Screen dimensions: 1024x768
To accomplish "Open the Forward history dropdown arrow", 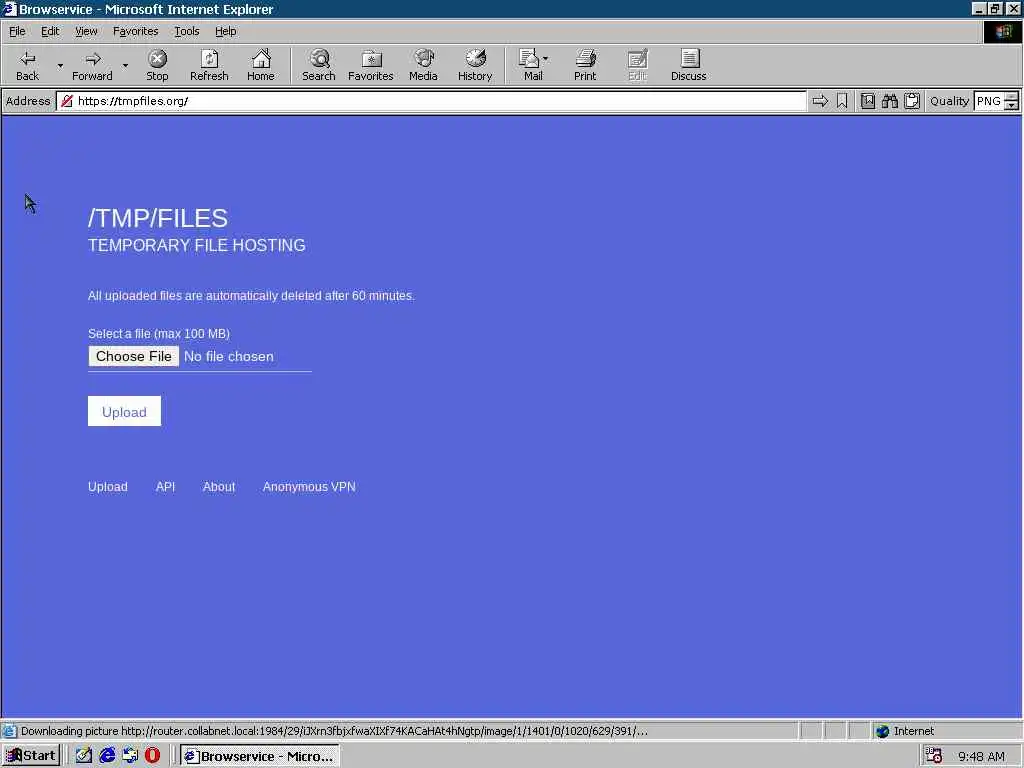I will pyautogui.click(x=125, y=65).
